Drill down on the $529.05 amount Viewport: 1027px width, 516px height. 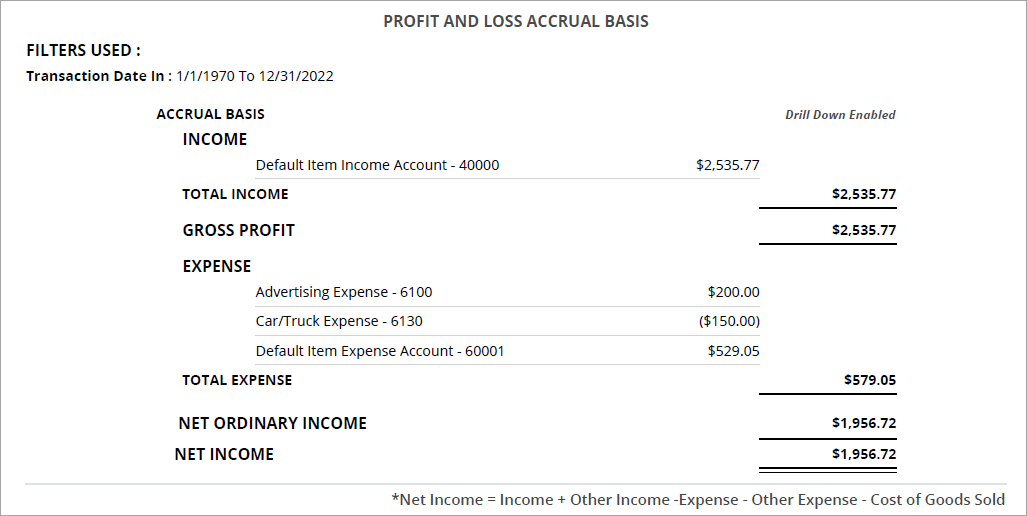[733, 351]
